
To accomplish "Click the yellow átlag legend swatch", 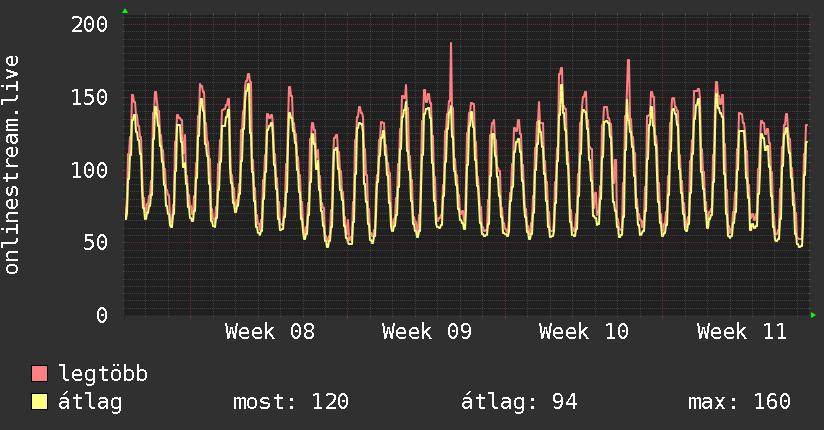I will tap(40, 402).
